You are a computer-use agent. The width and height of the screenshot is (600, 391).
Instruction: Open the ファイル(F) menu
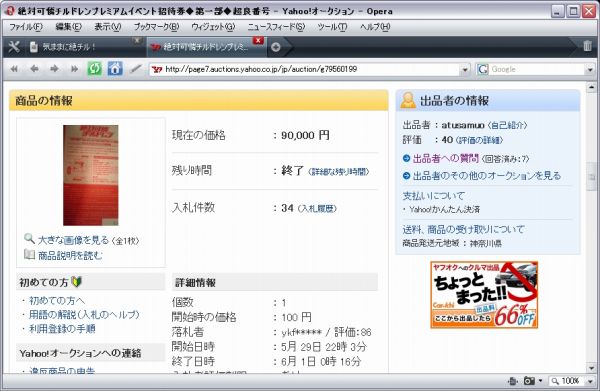coord(26,27)
